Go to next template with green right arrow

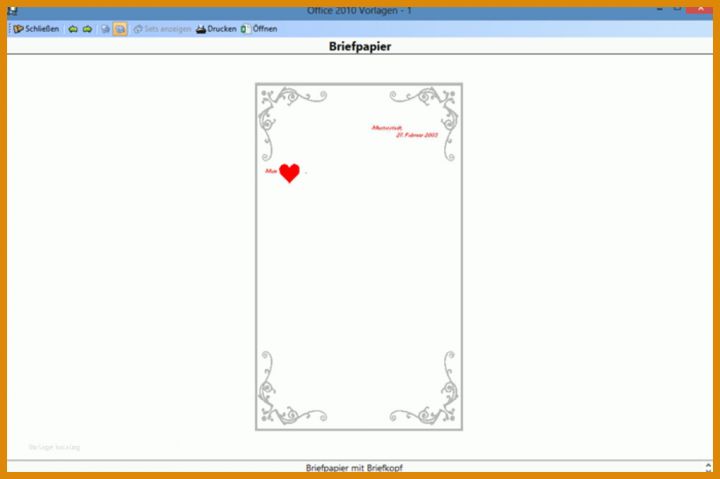tap(87, 29)
